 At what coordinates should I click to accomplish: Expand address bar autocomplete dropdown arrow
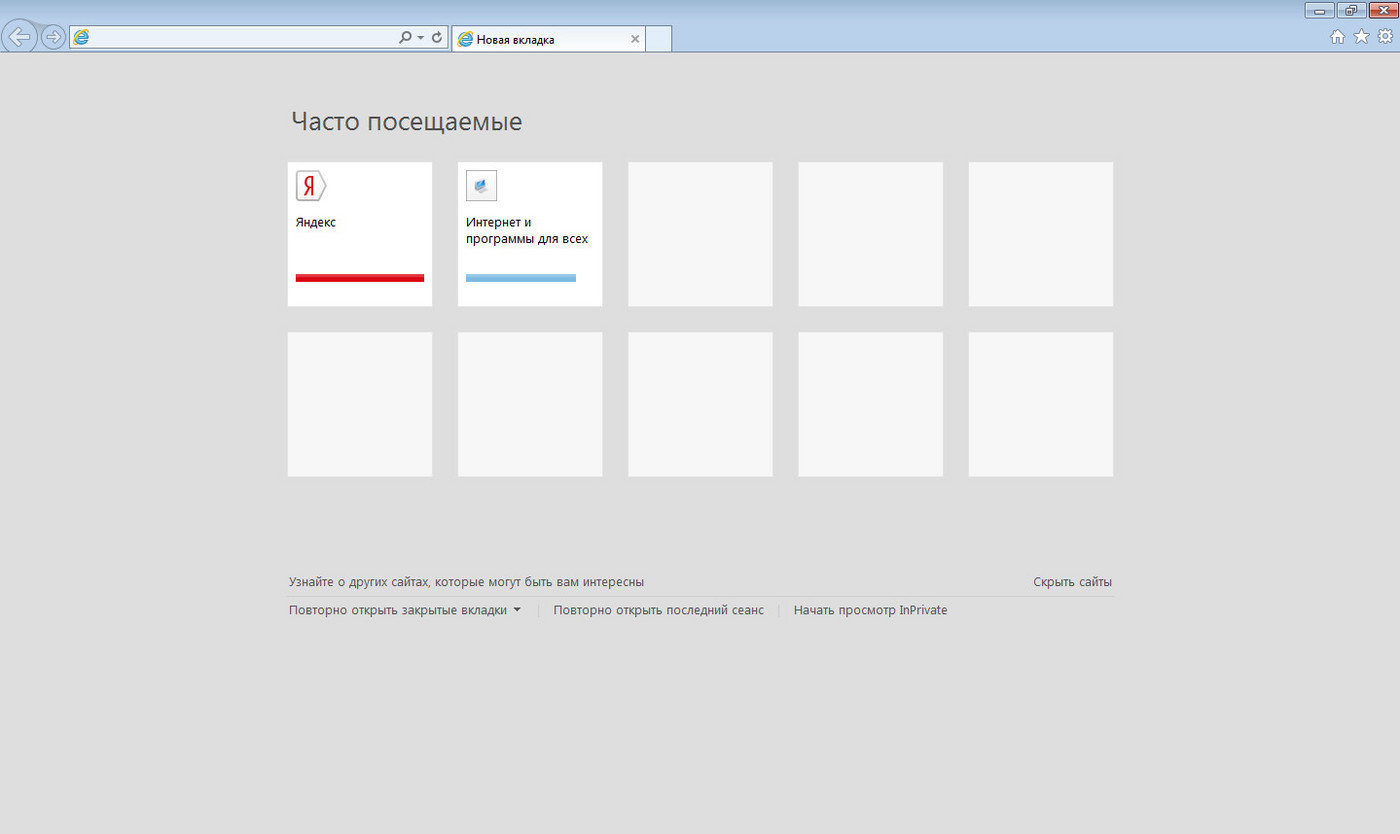421,38
